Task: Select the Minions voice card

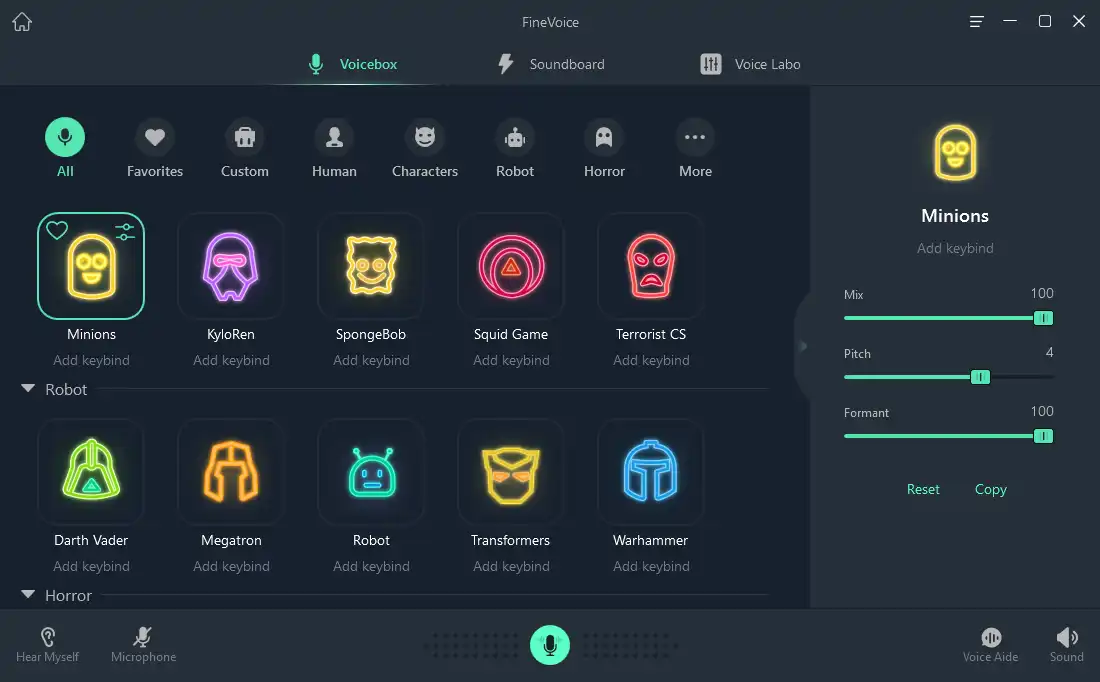Action: coord(91,266)
